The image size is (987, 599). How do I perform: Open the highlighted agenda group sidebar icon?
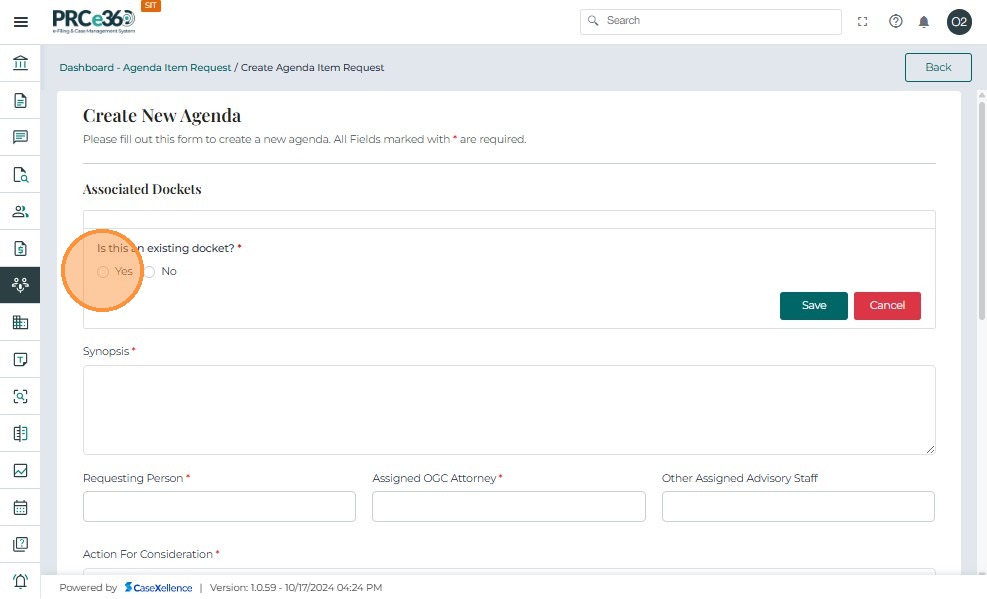20,285
